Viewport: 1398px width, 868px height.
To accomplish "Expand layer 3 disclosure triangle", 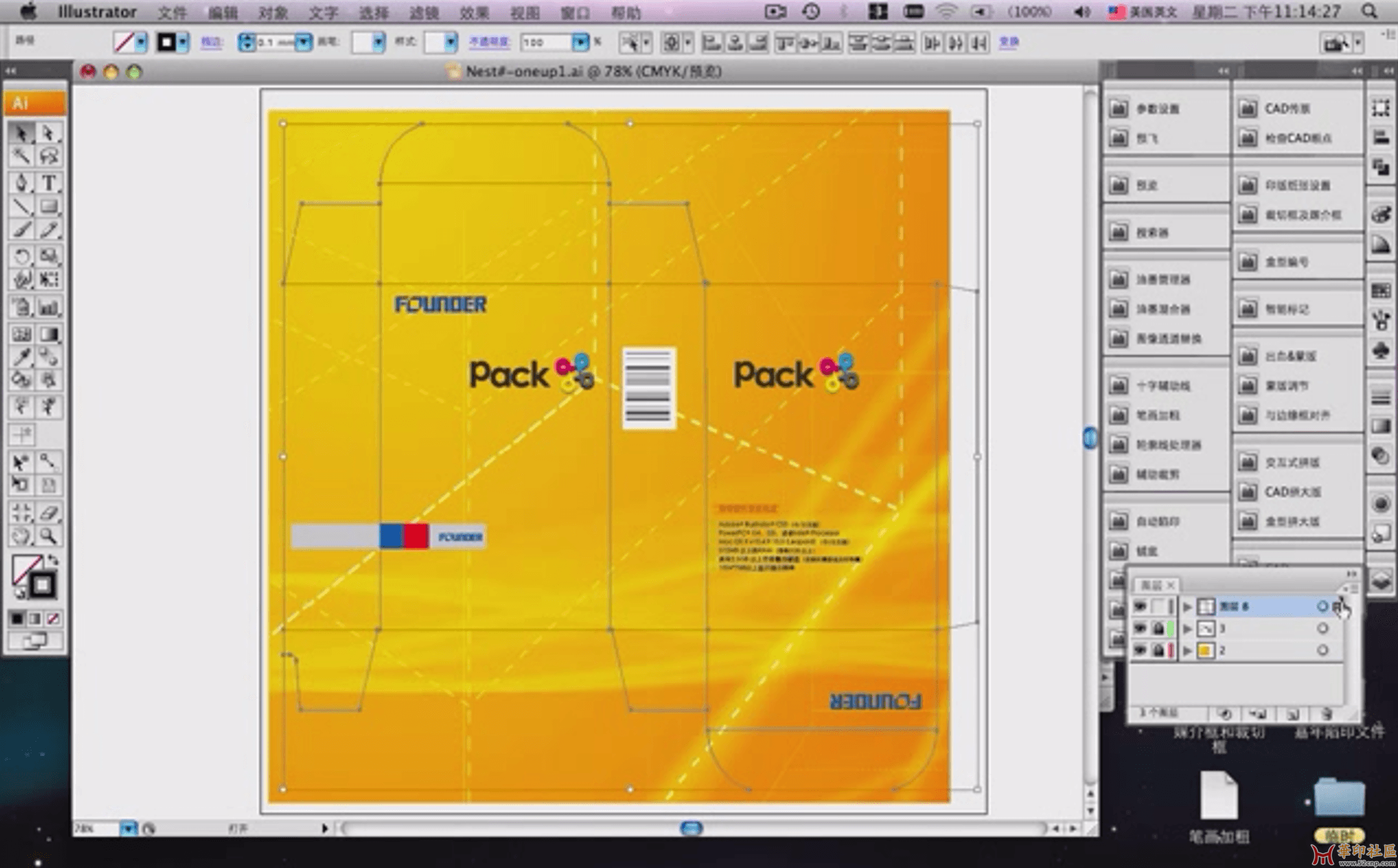I will pos(1188,628).
